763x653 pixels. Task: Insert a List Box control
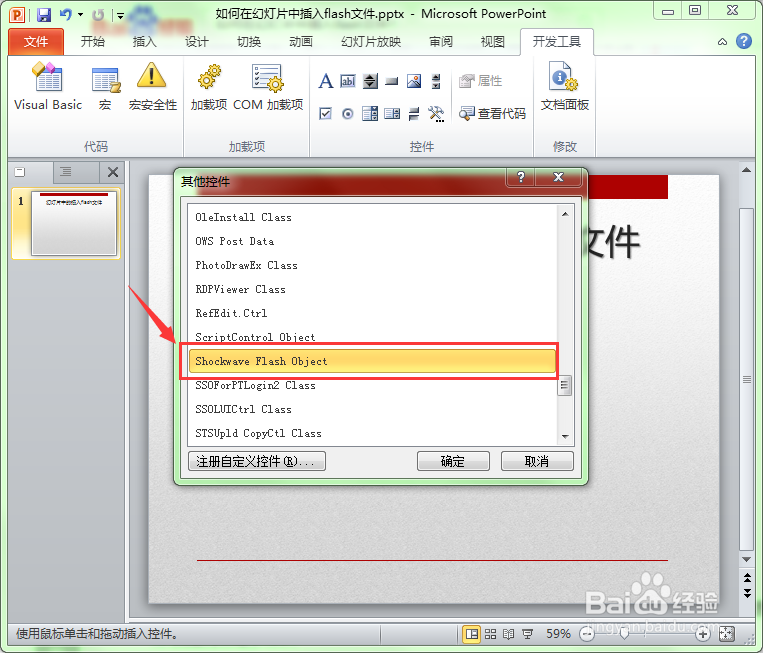point(392,114)
